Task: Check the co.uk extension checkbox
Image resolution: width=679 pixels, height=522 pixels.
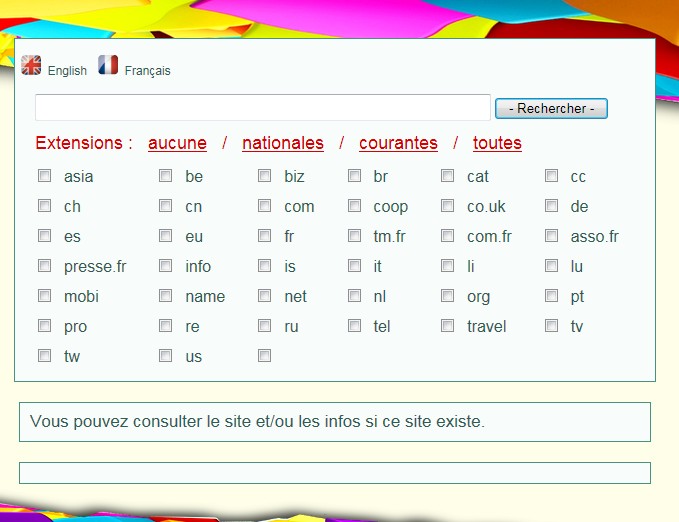Action: point(447,205)
